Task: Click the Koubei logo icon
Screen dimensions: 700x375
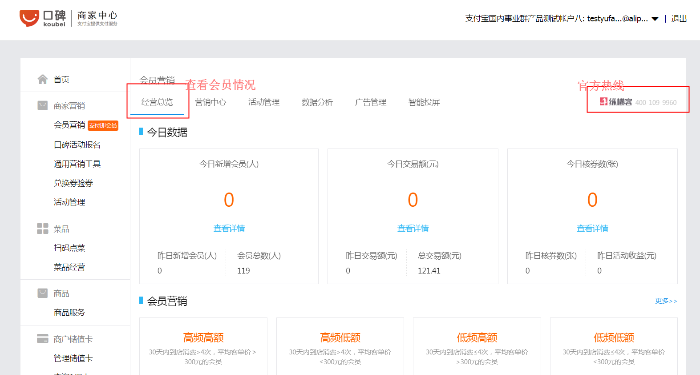Action: click(x=29, y=18)
